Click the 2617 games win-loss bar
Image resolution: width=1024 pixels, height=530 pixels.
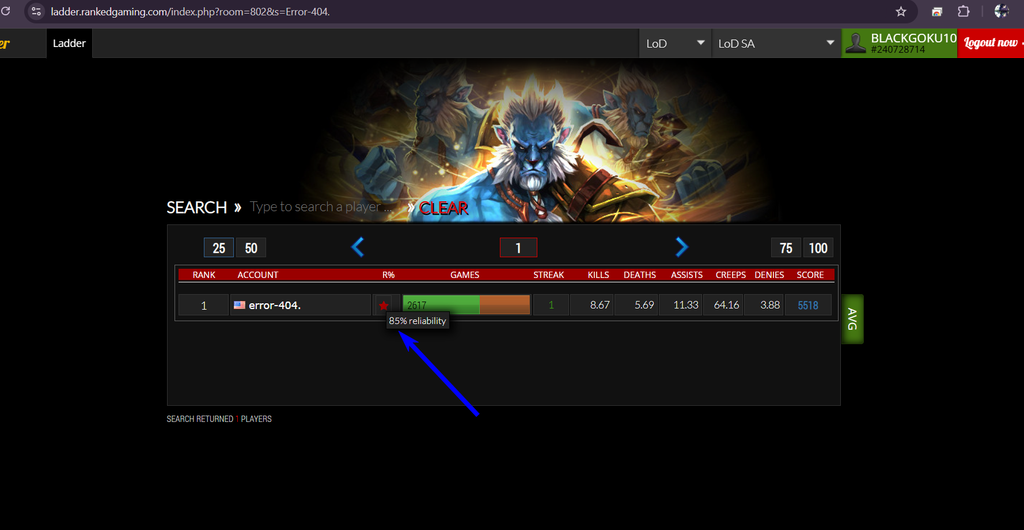466,305
